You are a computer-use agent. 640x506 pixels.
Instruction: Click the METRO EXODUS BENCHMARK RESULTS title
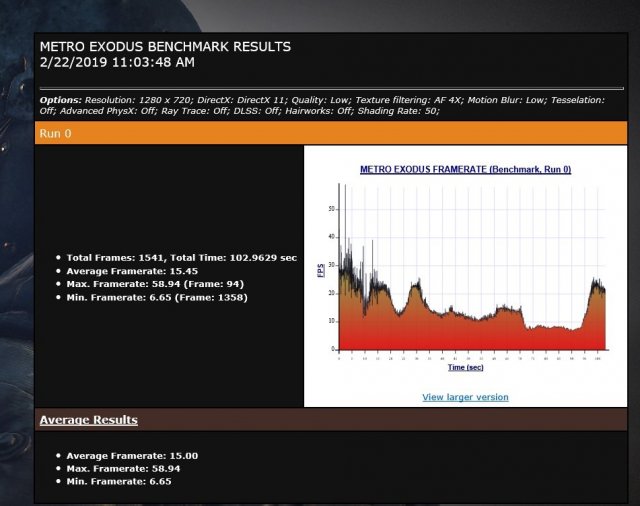pos(165,47)
